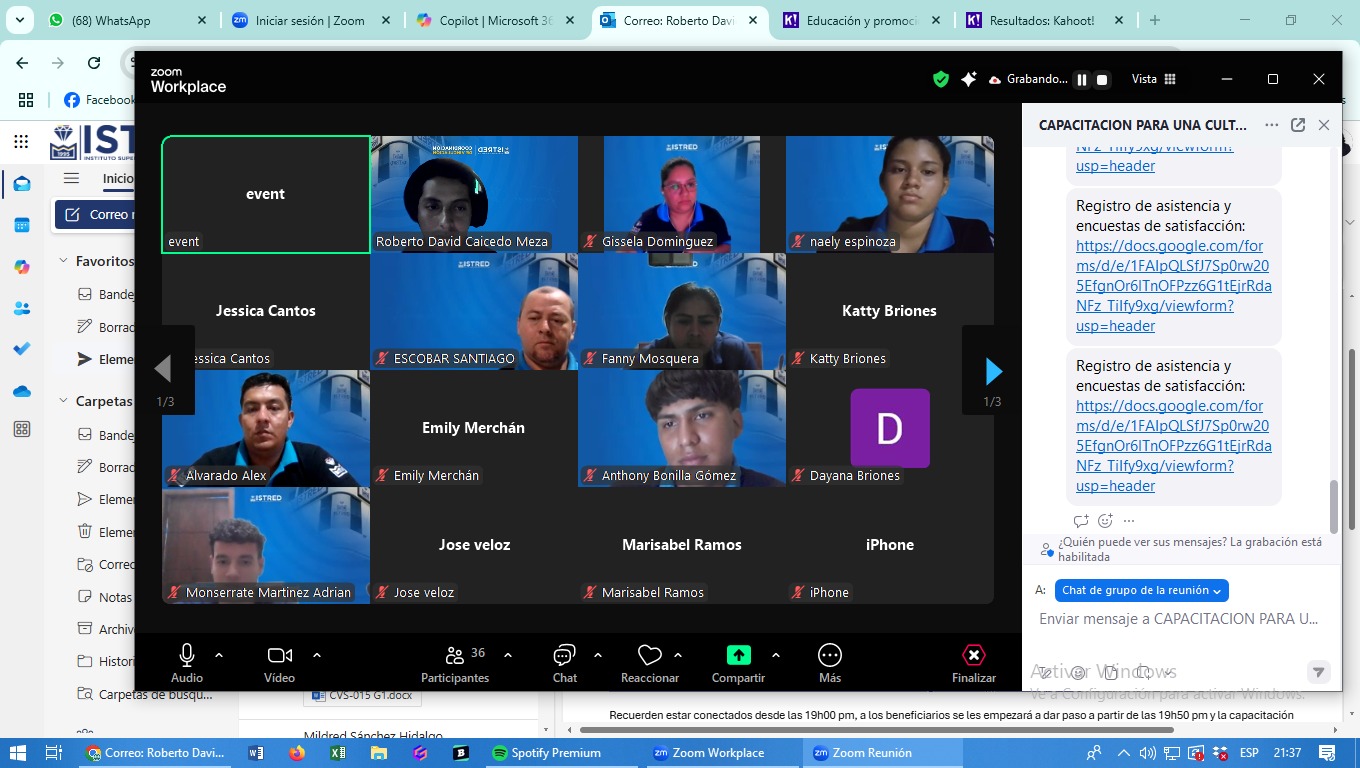Toggle the Video camera on or off
The image size is (1360, 768).
pyautogui.click(x=279, y=655)
